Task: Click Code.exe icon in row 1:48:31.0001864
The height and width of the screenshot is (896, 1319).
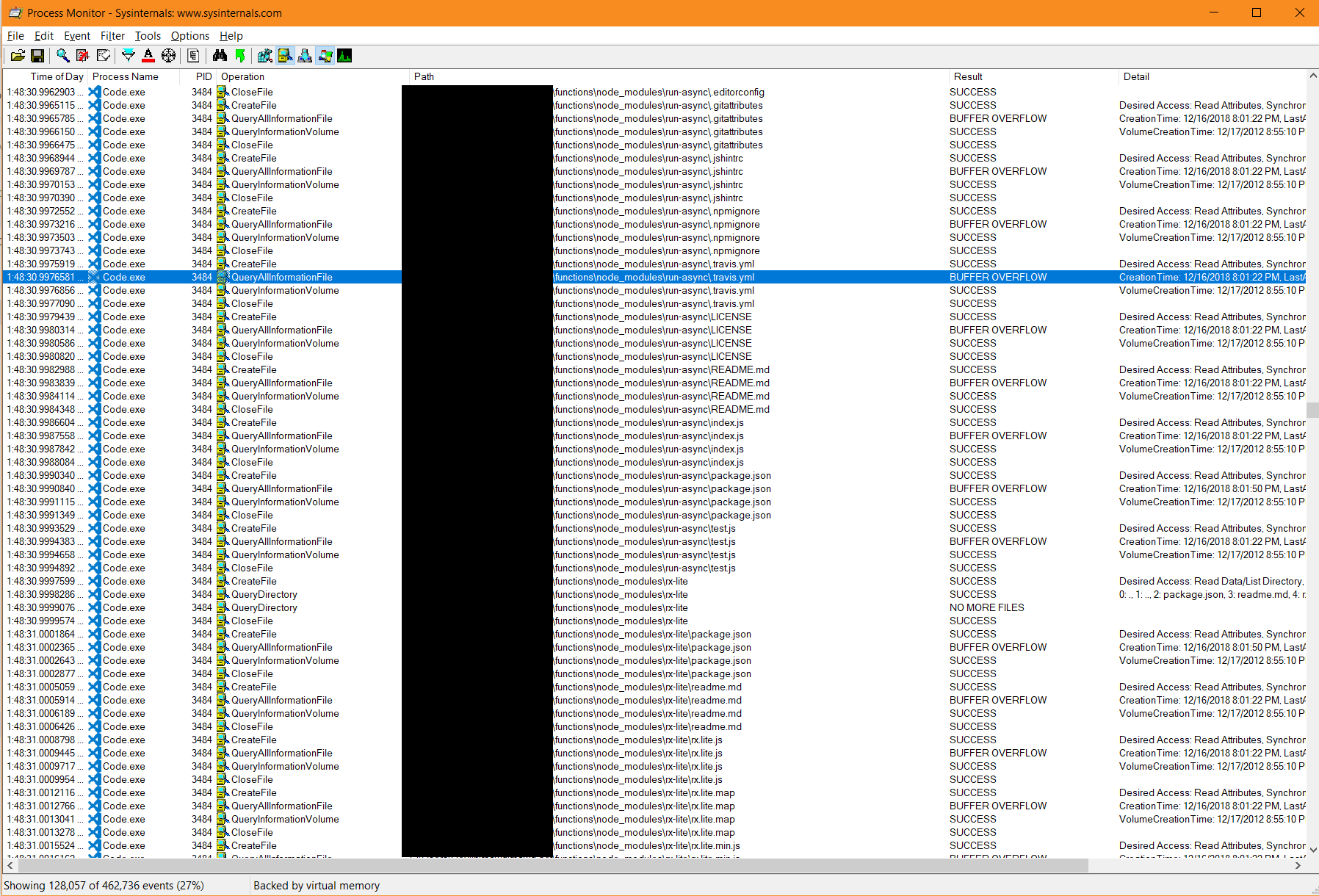Action: coord(94,634)
